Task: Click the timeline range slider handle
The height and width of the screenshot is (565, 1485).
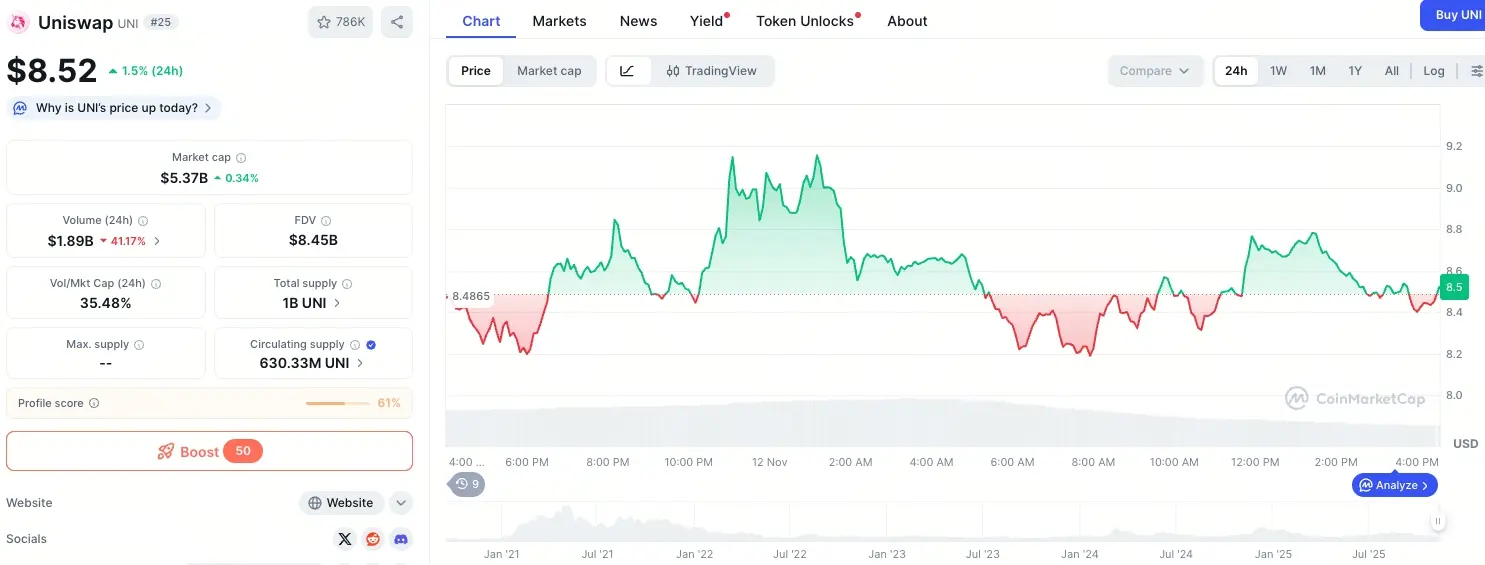Action: click(1437, 521)
